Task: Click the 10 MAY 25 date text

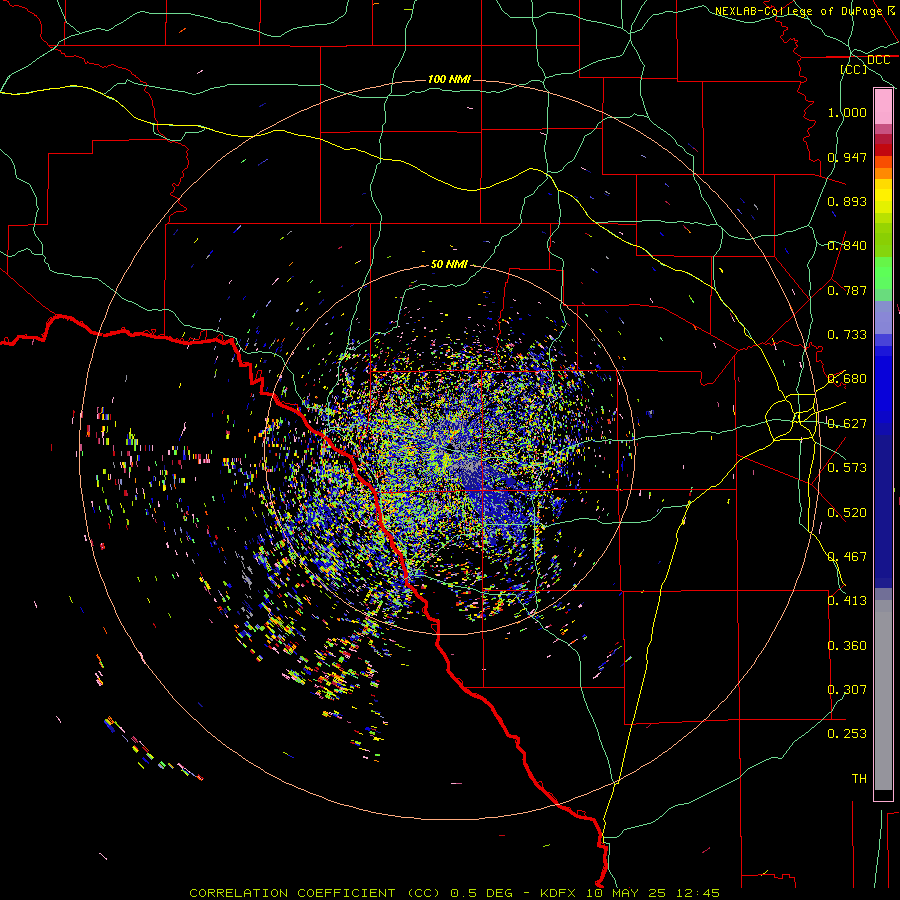Action: click(625, 893)
